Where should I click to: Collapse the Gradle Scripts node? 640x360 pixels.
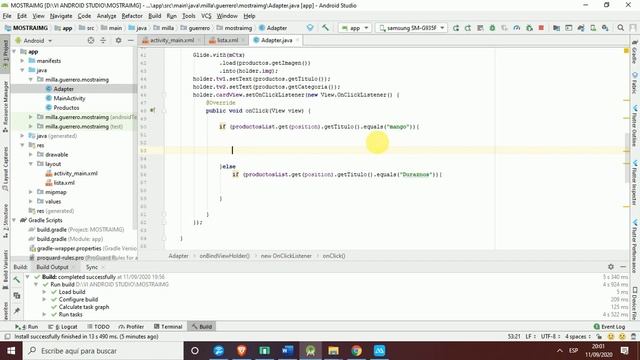click(x=14, y=220)
